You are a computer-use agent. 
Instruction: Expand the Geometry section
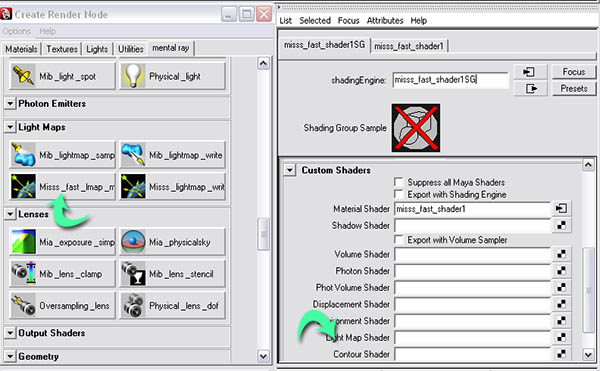pyautogui.click(x=10, y=356)
